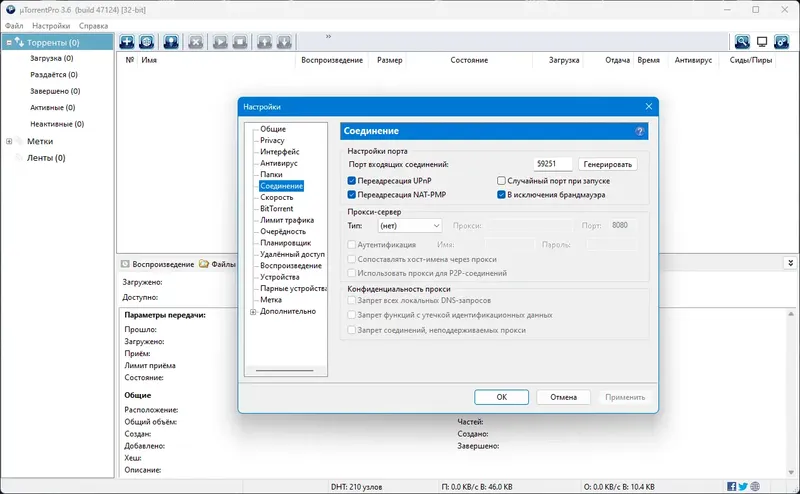Click OK in the settings dialog
The width and height of the screenshot is (800, 494).
[502, 397]
